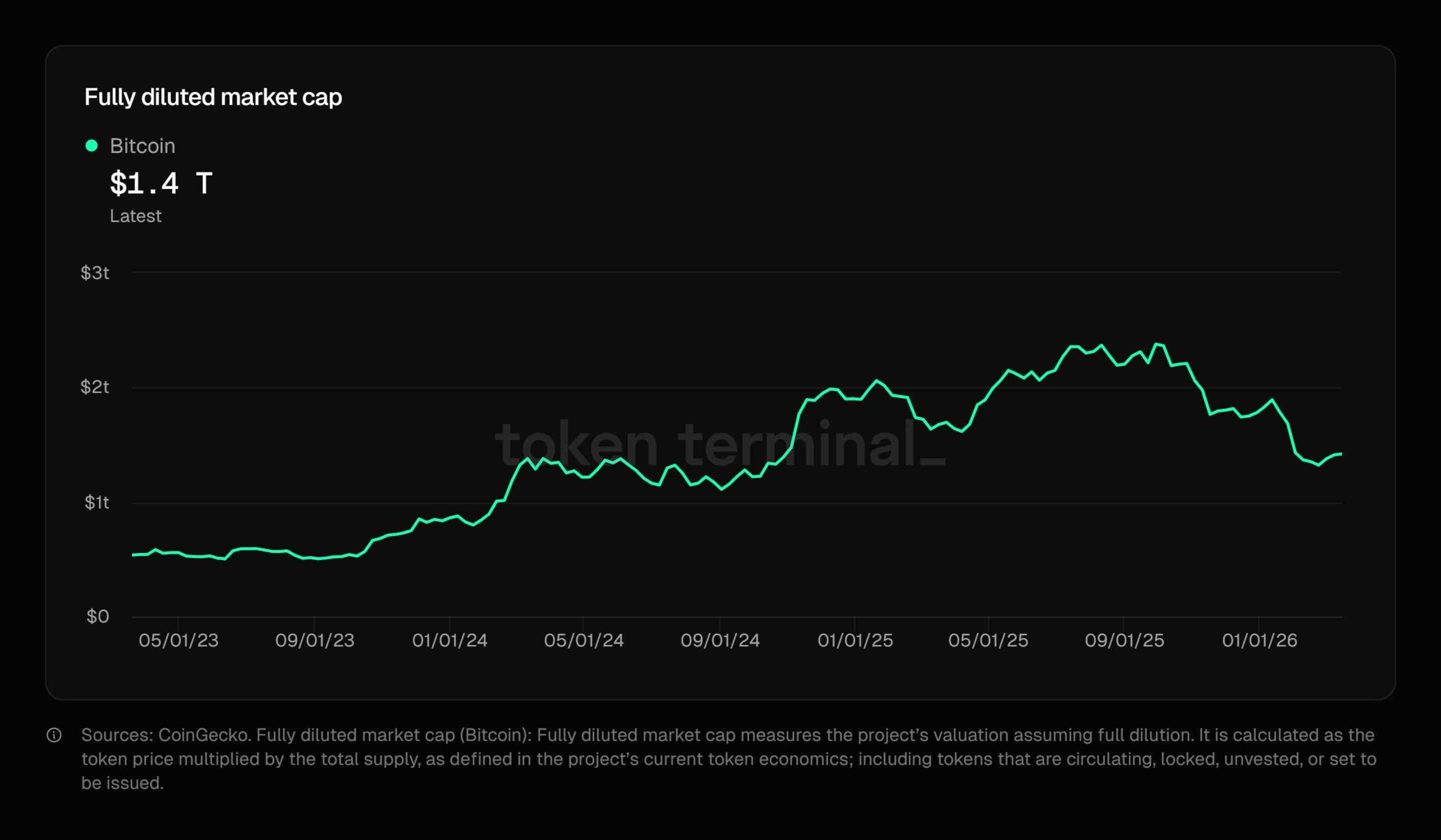Click the $3t y-axis label
Viewport: 1441px width, 840px height.
[95, 272]
